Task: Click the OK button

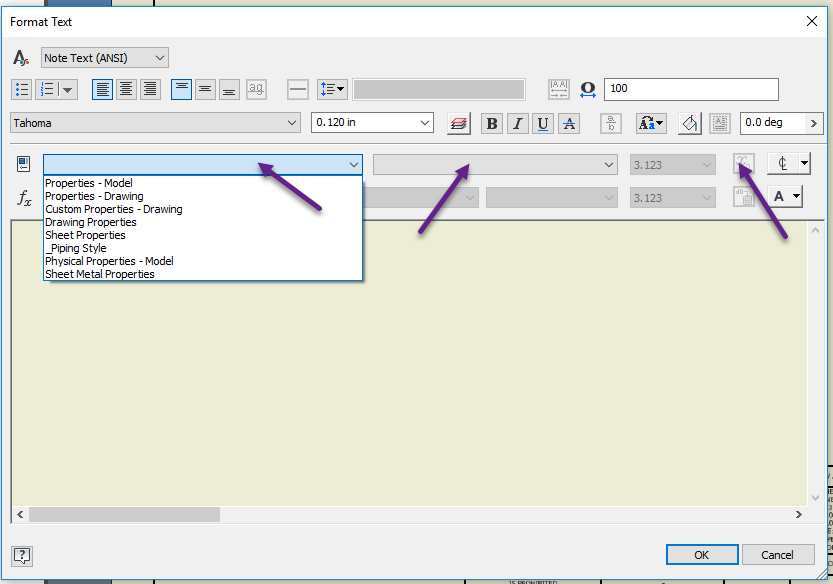Action: coord(701,554)
